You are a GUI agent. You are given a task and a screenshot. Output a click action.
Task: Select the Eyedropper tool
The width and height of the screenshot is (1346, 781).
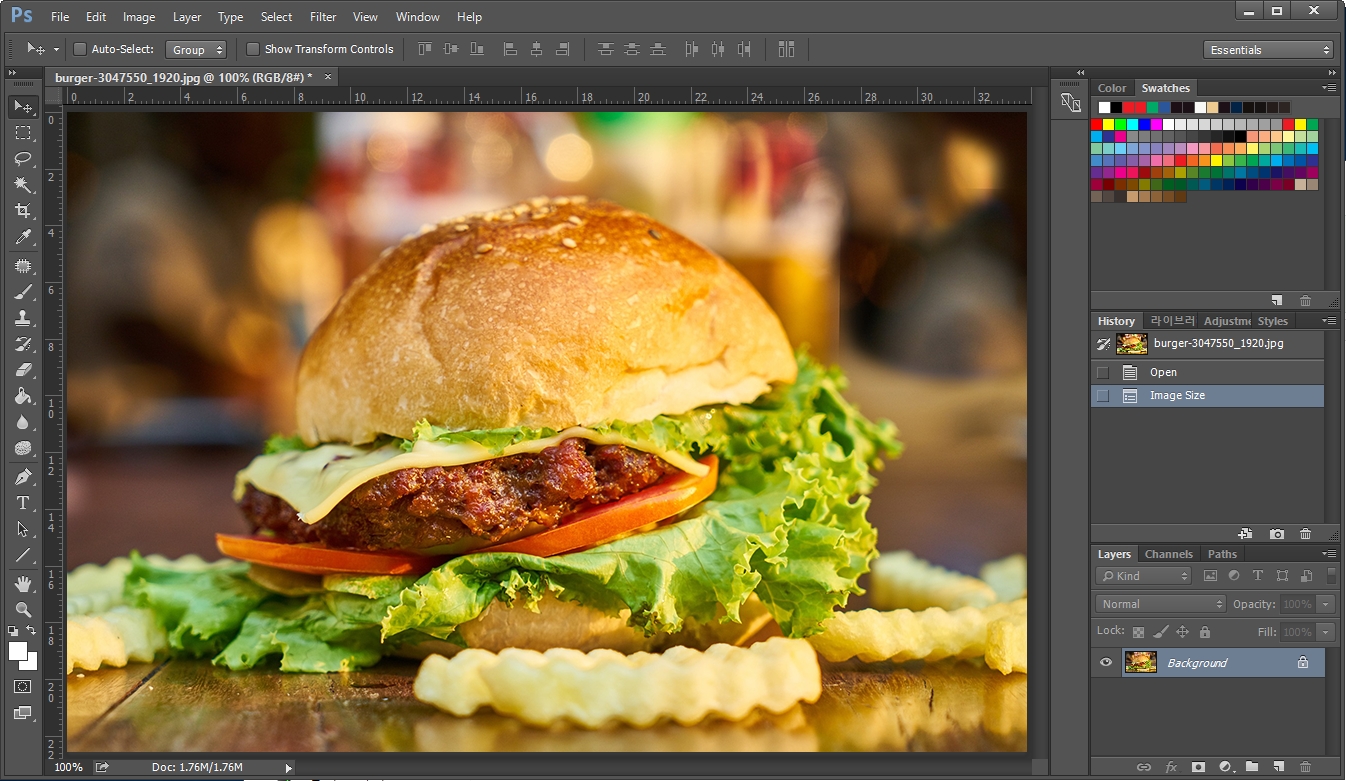pyautogui.click(x=23, y=237)
